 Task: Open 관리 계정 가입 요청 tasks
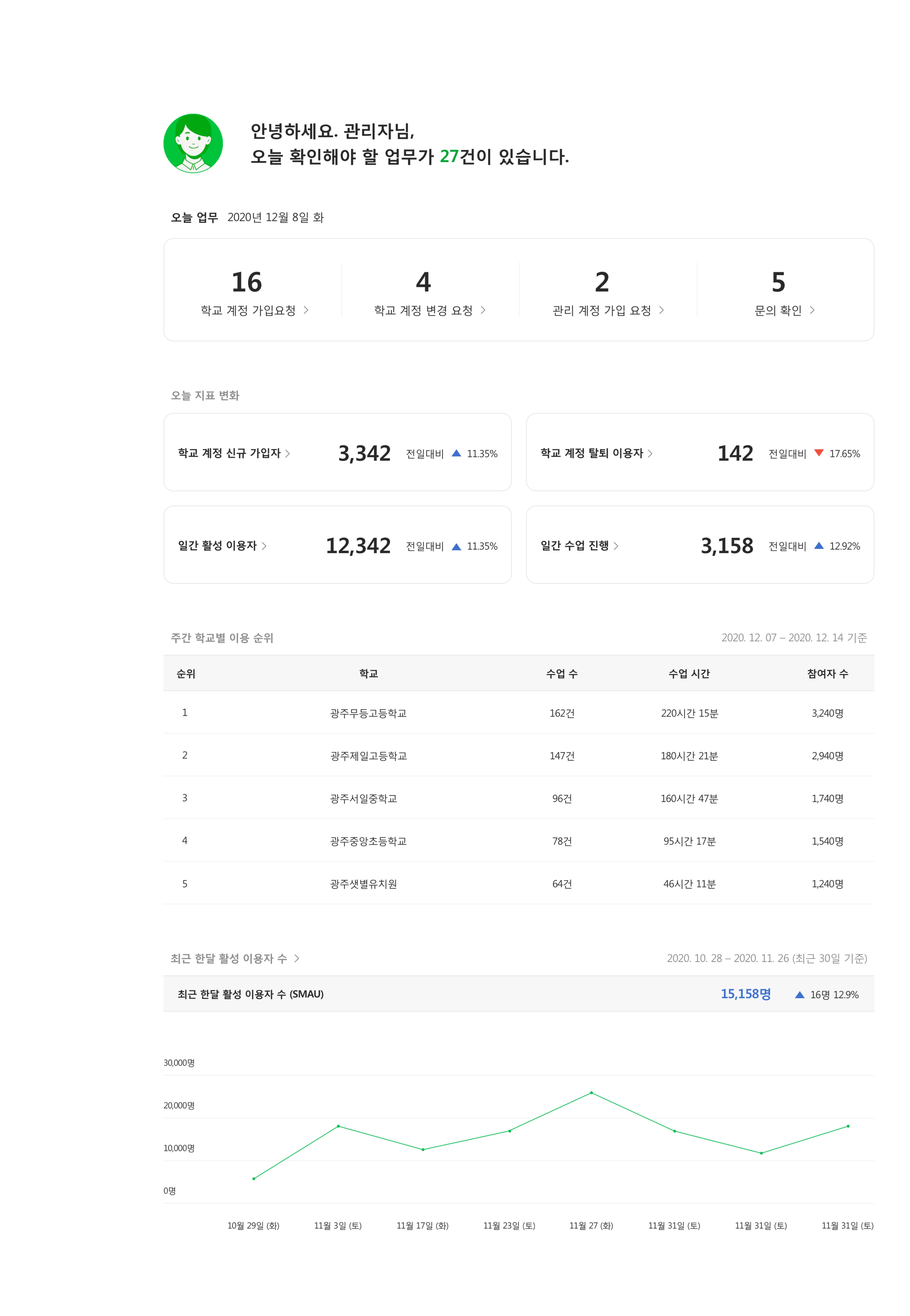pyautogui.click(x=608, y=294)
